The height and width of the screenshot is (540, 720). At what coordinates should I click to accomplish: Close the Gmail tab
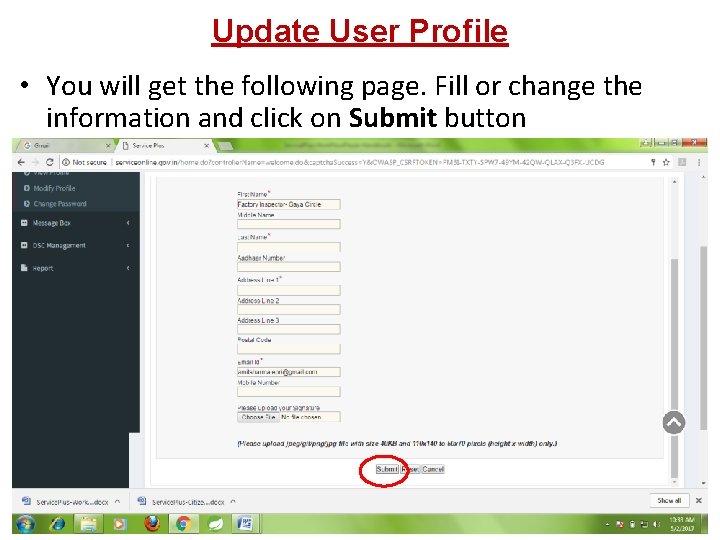108,146
